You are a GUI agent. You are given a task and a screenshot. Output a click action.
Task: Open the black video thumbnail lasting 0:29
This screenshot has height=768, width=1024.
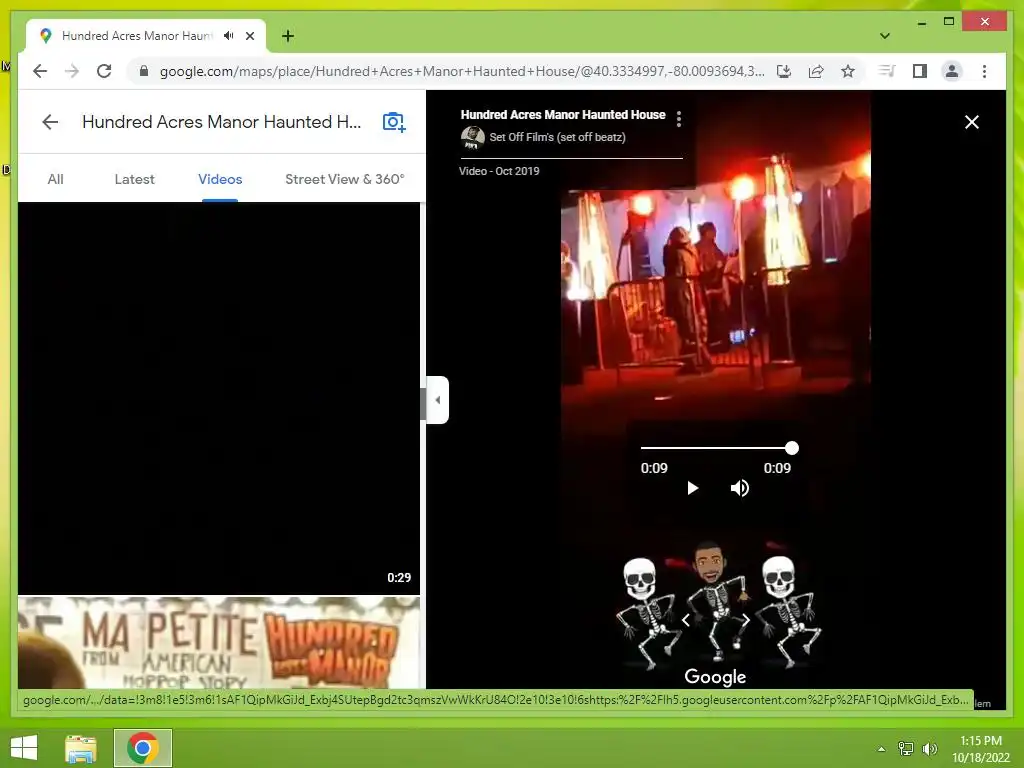219,398
